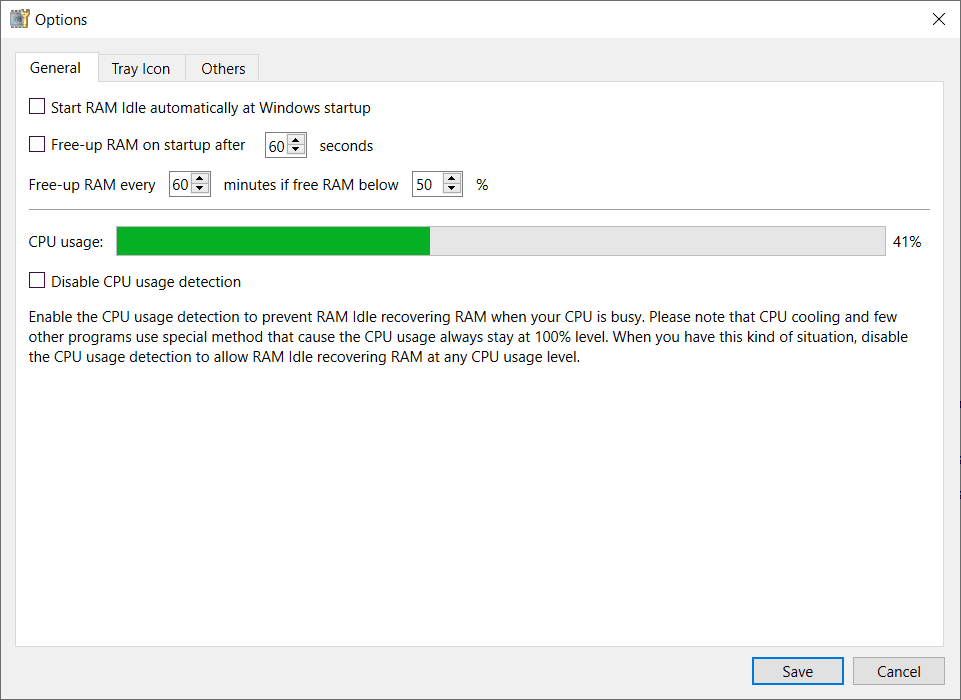Click the startup seconds input field
The width and height of the screenshot is (961, 700).
[x=277, y=145]
